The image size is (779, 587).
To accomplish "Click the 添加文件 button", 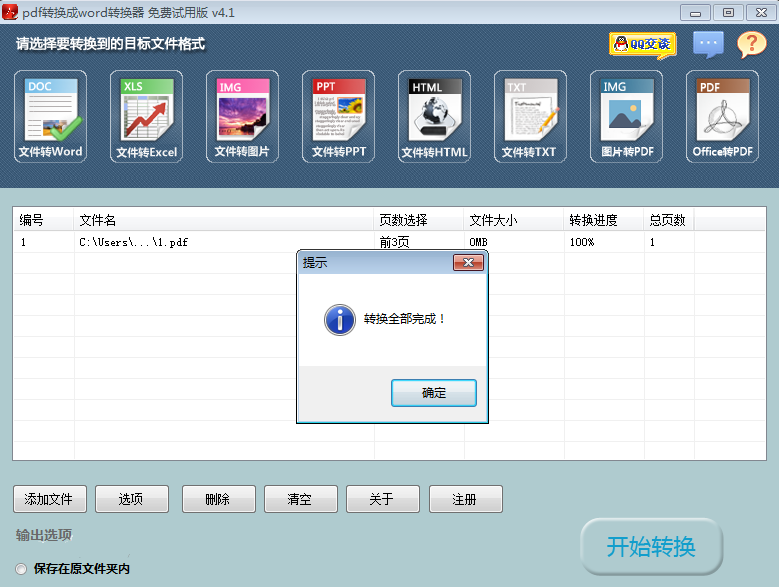I will click(50, 499).
